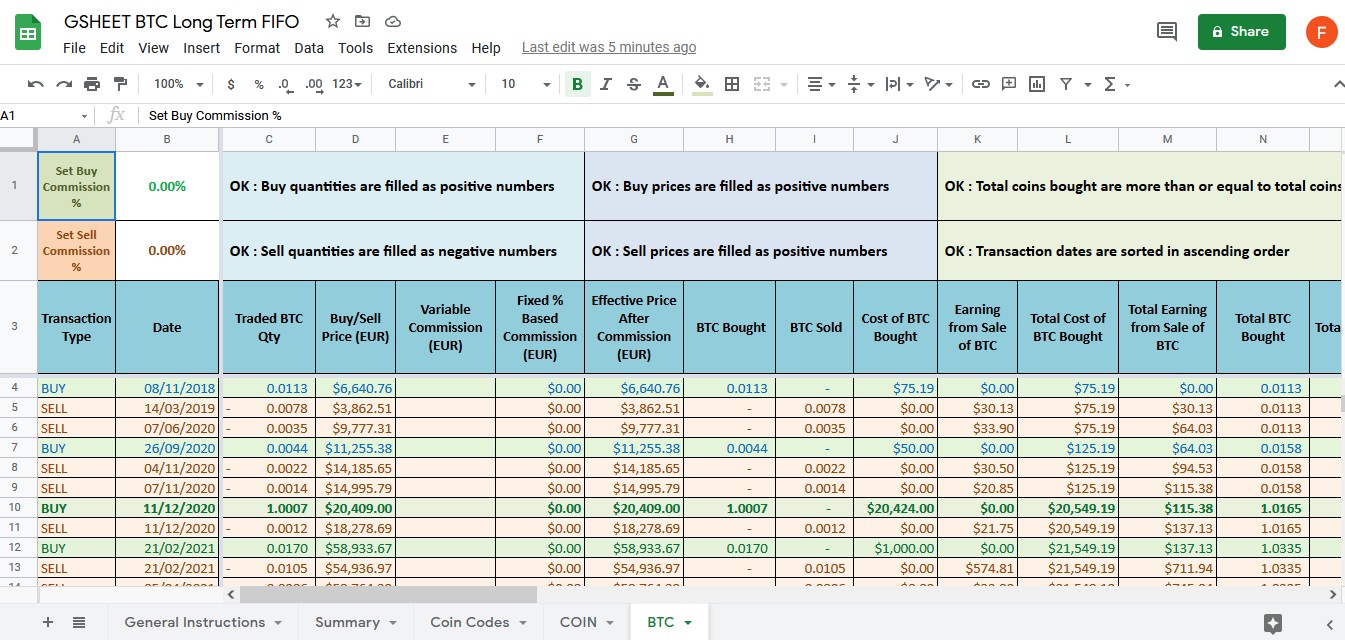
Task: Open the vertical align dropdown
Action: click(860, 84)
